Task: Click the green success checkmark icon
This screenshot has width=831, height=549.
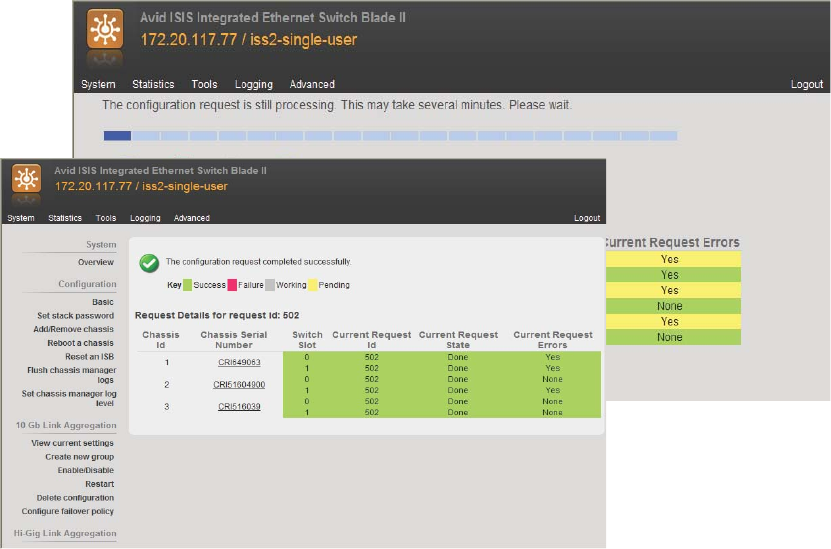Action: [149, 263]
